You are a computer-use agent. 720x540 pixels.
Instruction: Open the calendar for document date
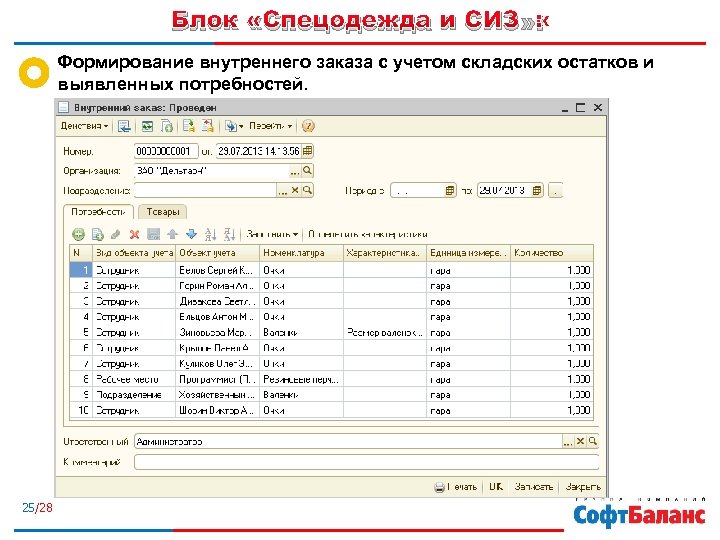click(308, 151)
